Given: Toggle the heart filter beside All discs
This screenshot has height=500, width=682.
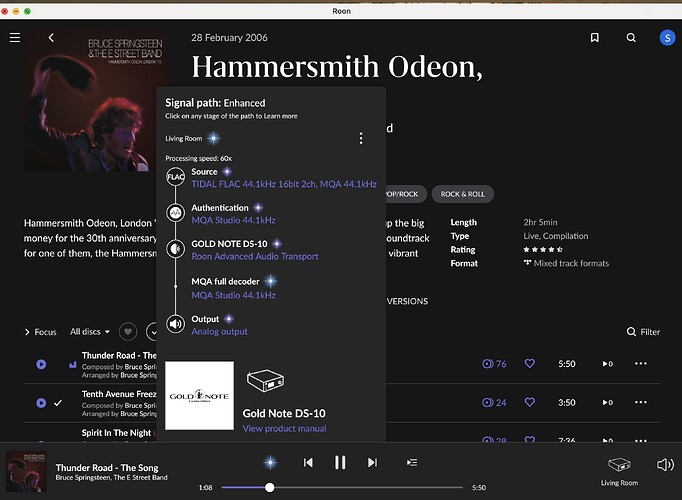Looking at the screenshot, I should (128, 332).
